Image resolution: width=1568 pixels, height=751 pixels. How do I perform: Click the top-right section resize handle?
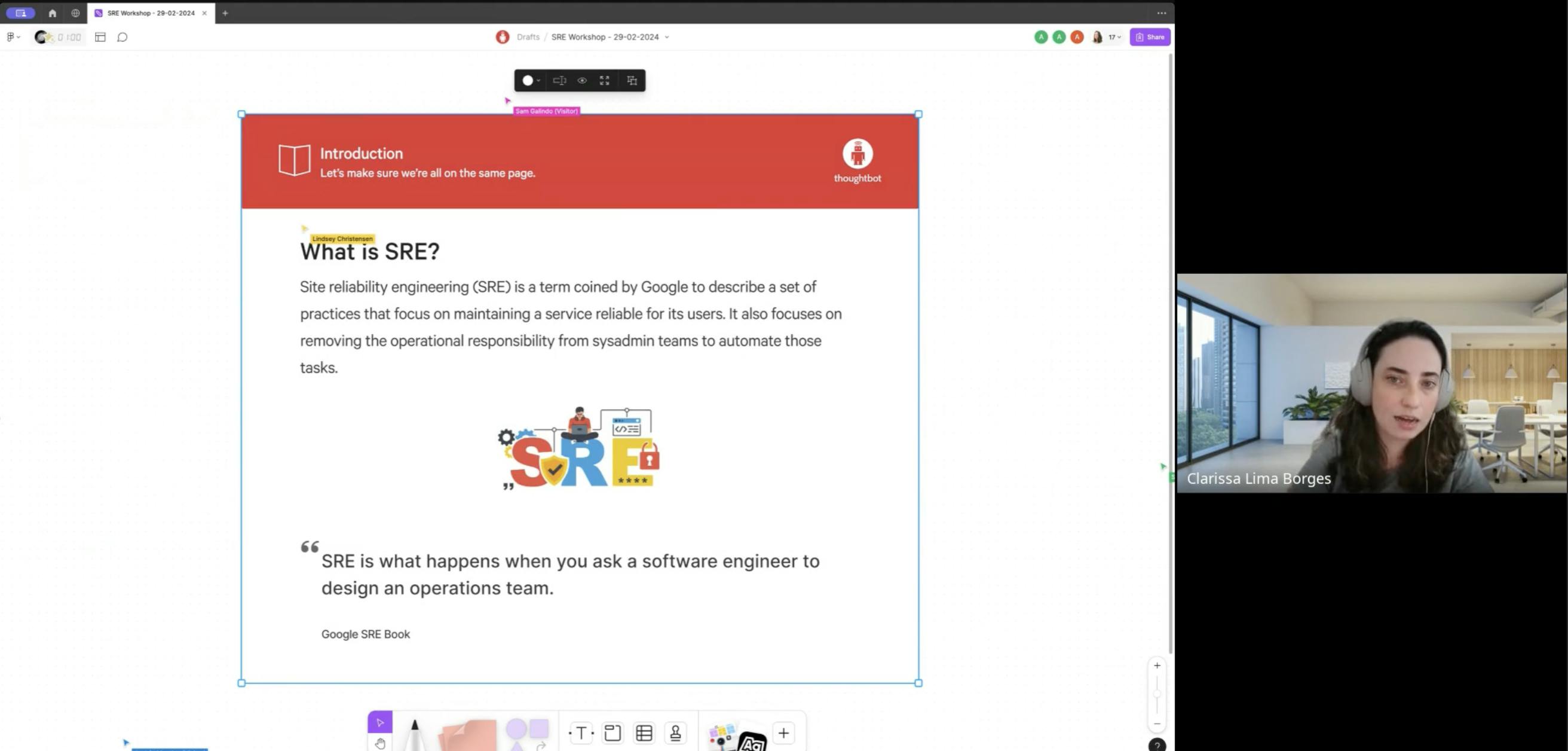918,114
